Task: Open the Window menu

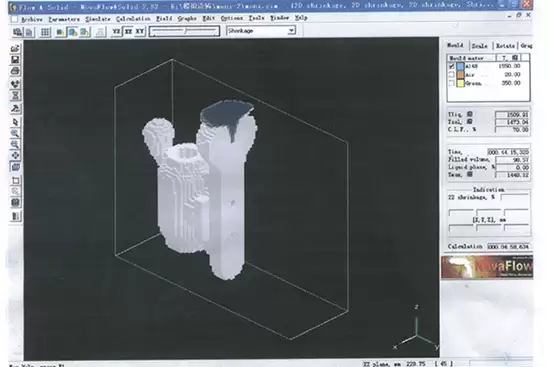Action: pos(280,18)
